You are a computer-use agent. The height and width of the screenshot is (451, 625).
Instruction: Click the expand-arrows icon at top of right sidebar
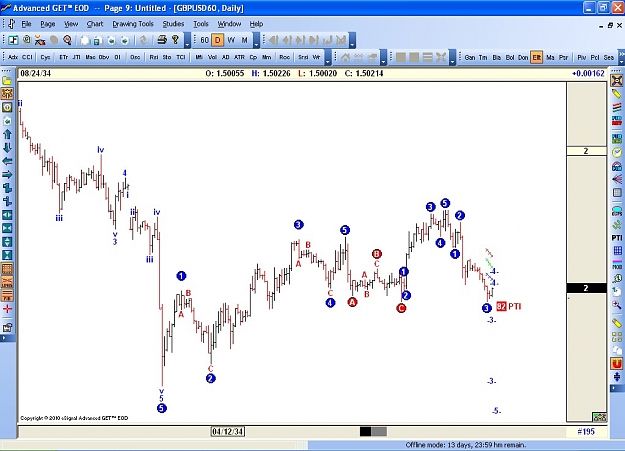click(617, 81)
